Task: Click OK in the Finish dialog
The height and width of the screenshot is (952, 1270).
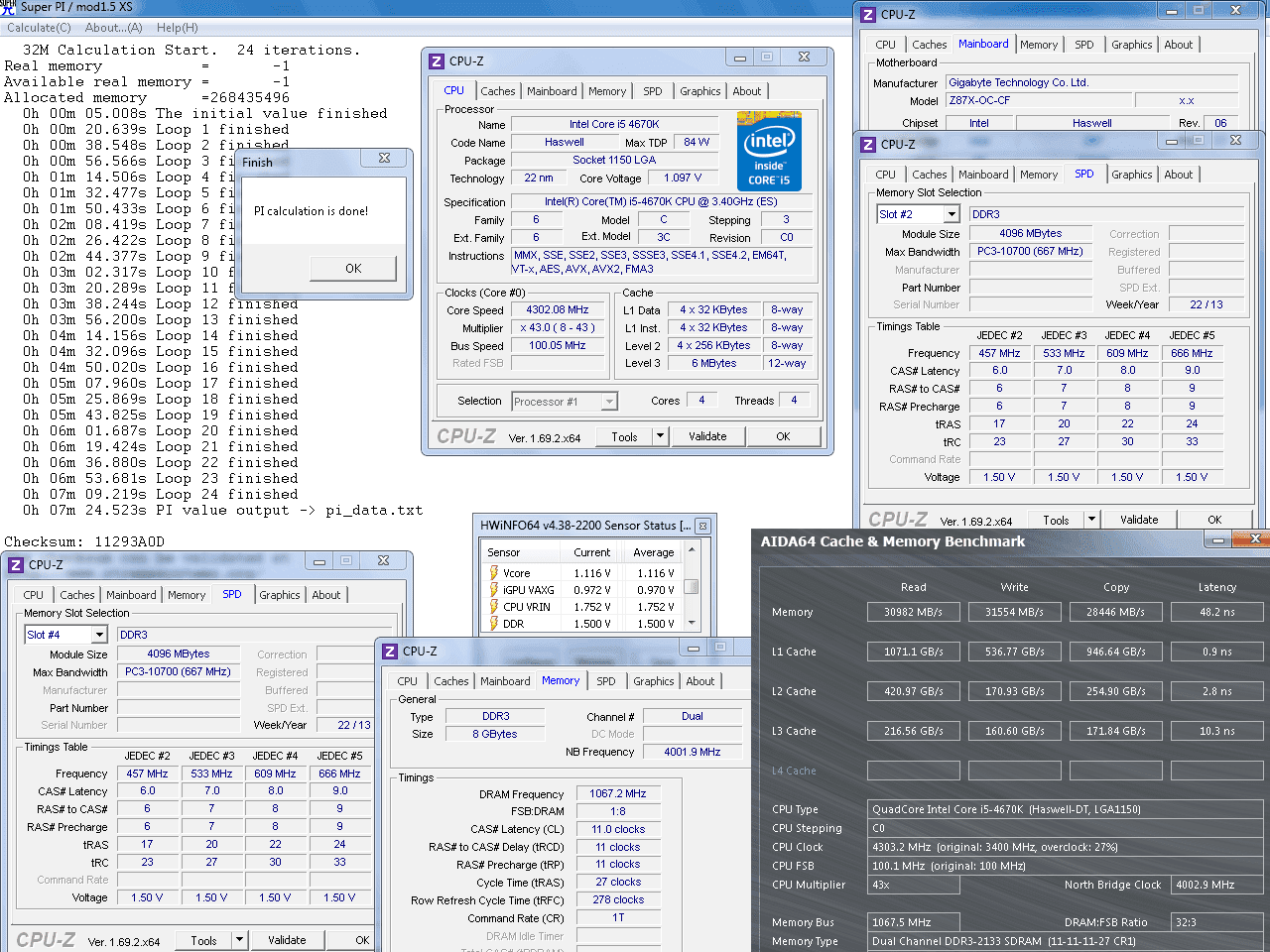Action: click(x=353, y=269)
